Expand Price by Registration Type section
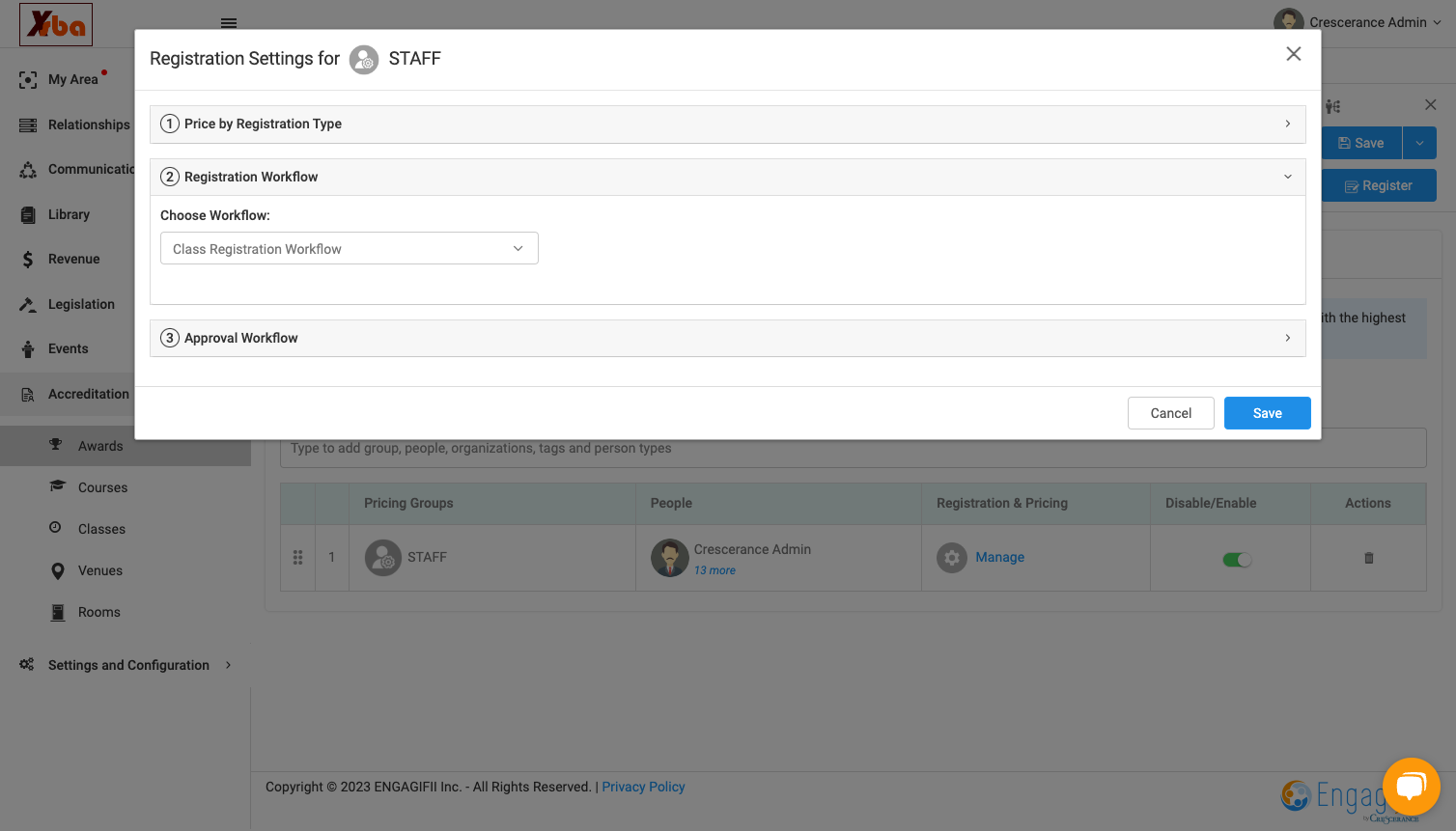Image resolution: width=1456 pixels, height=831 pixels. pos(728,125)
